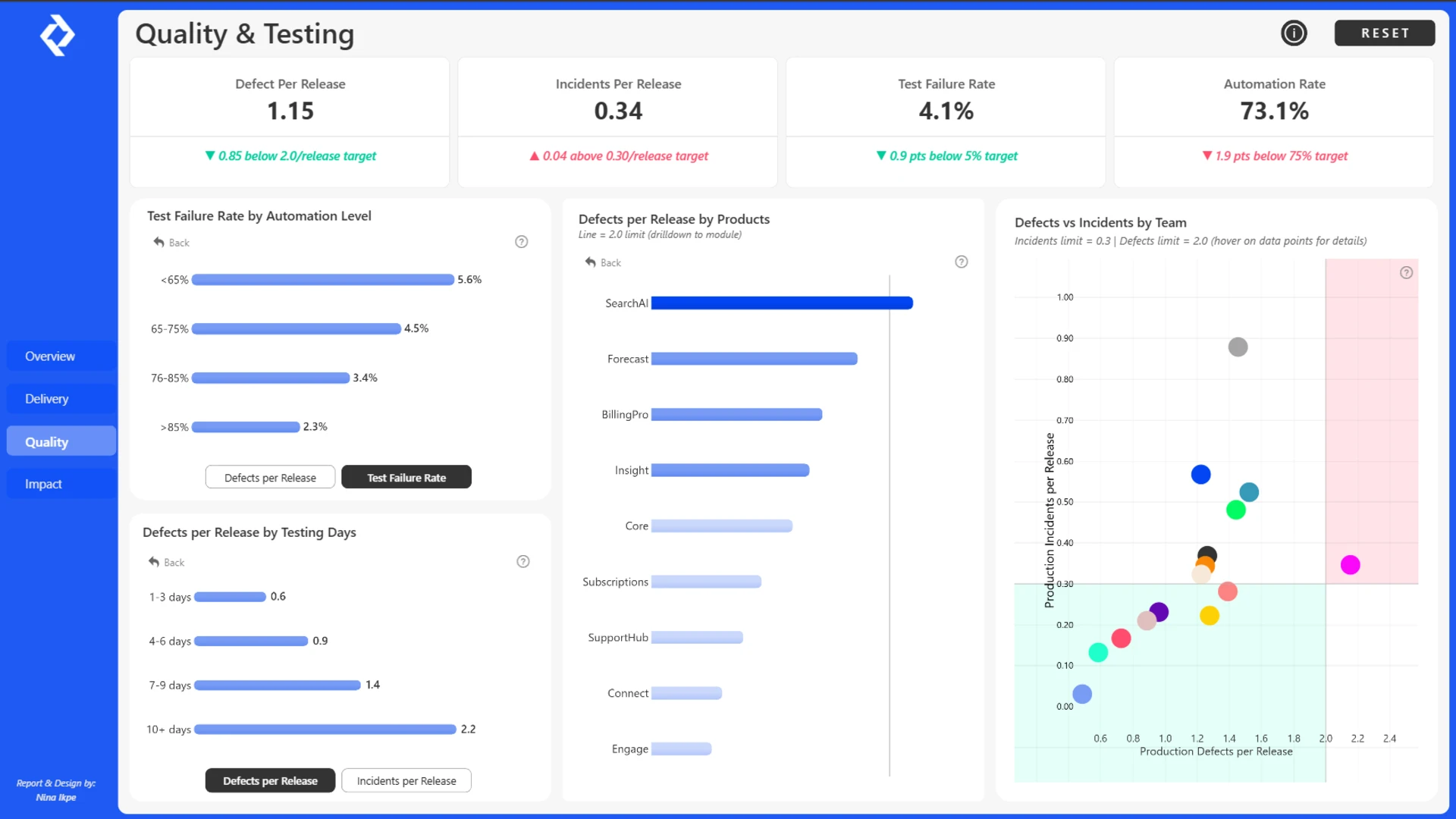Click the magenta scatter point in red zone
The width and height of the screenshot is (1456, 819).
point(1350,565)
